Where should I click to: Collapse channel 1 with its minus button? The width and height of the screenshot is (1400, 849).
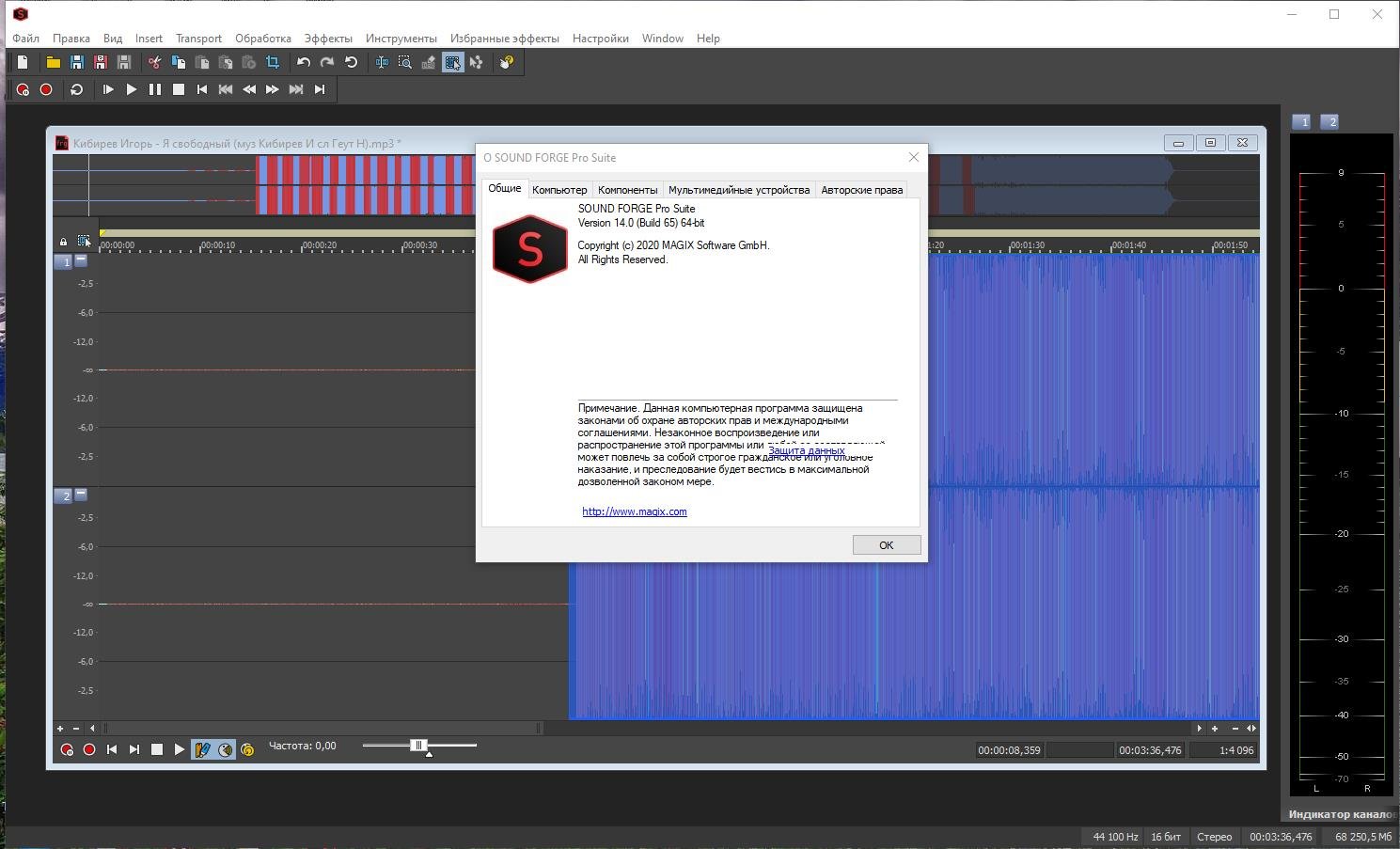(81, 260)
